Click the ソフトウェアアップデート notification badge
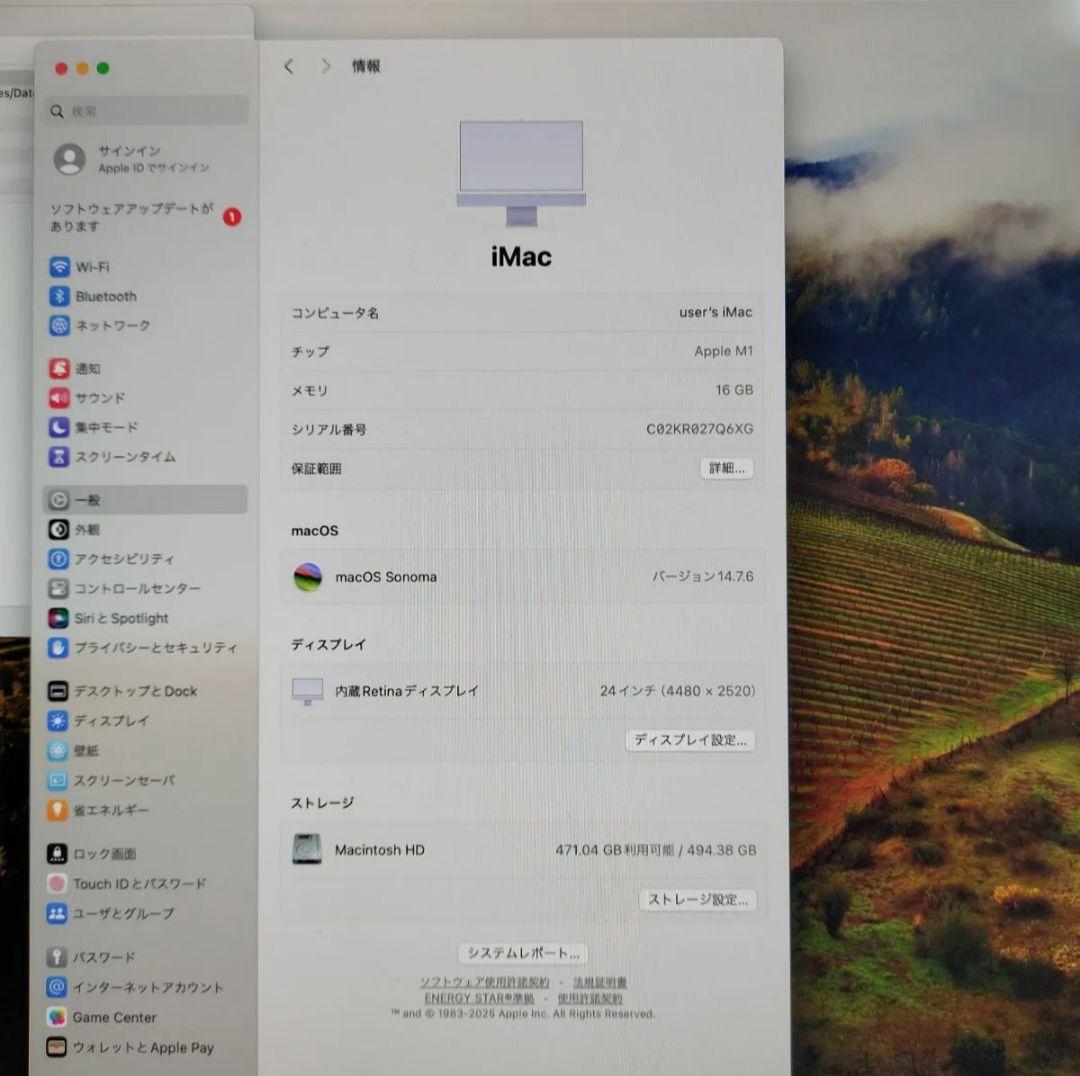This screenshot has height=1076, width=1080. coord(232,217)
